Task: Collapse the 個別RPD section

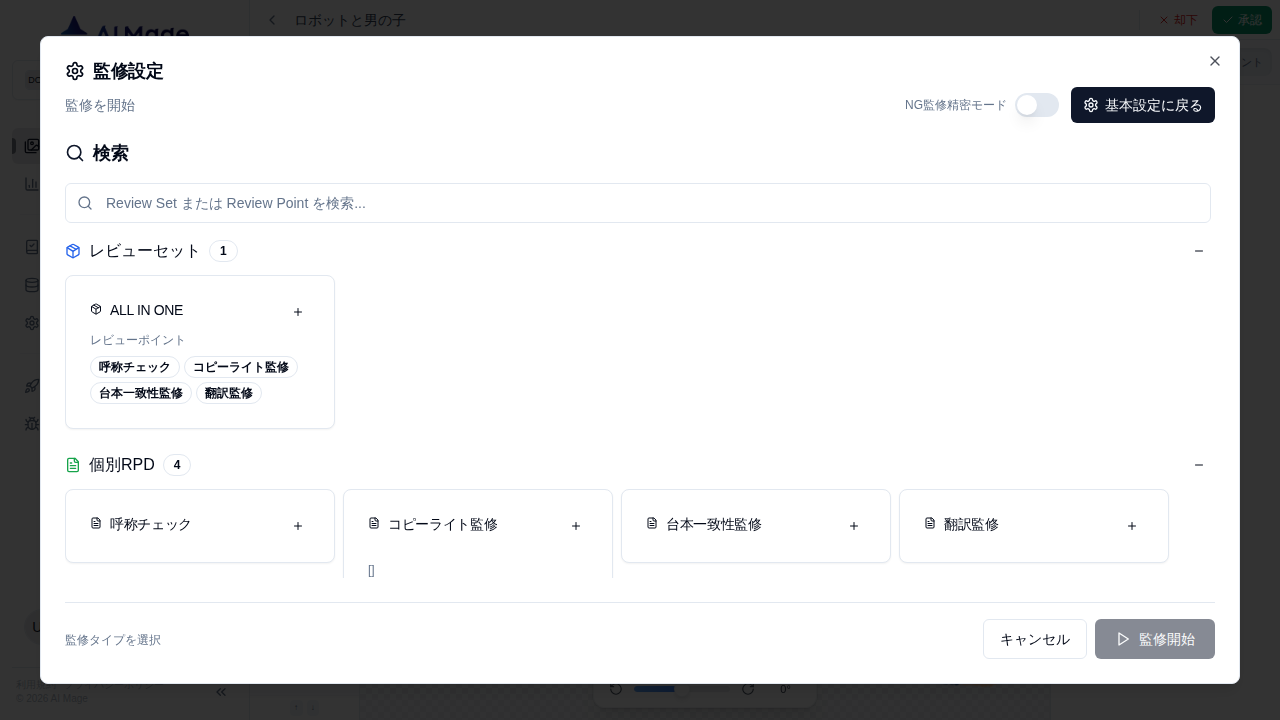Action: point(1199,465)
